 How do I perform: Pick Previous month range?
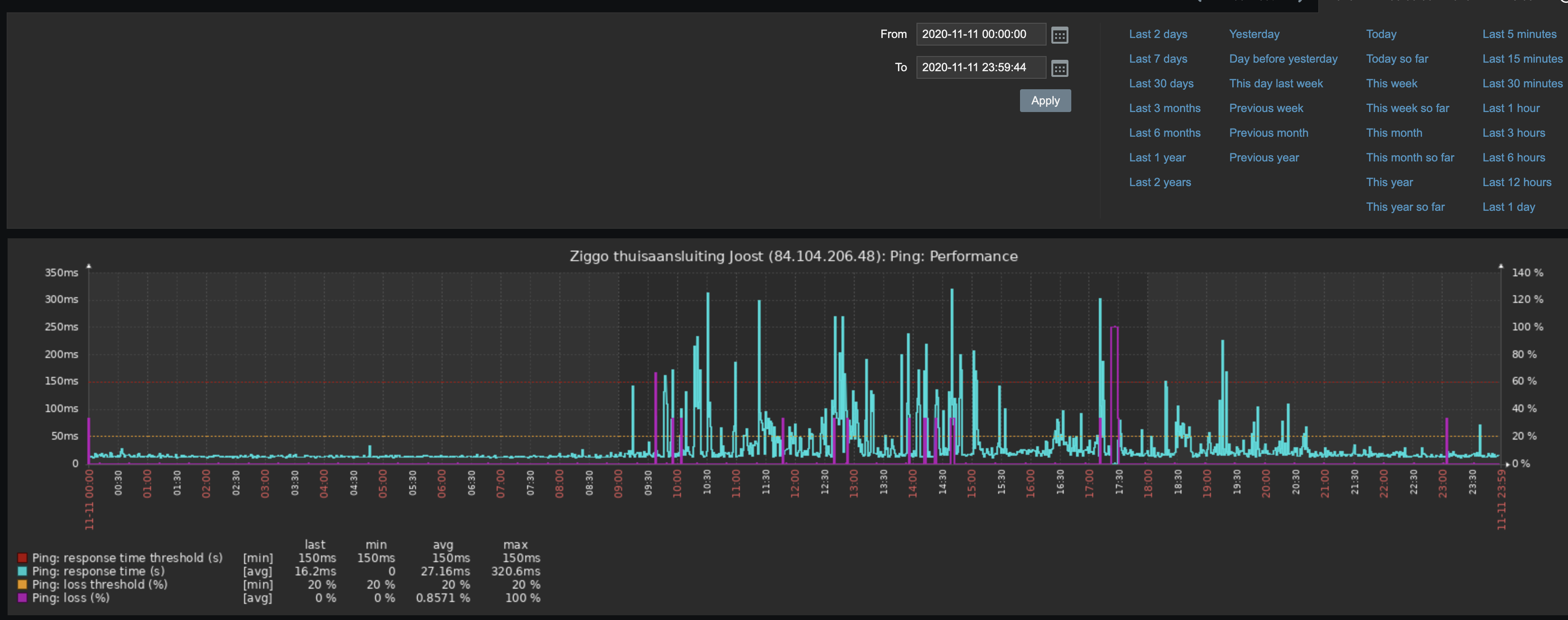pyautogui.click(x=1268, y=132)
